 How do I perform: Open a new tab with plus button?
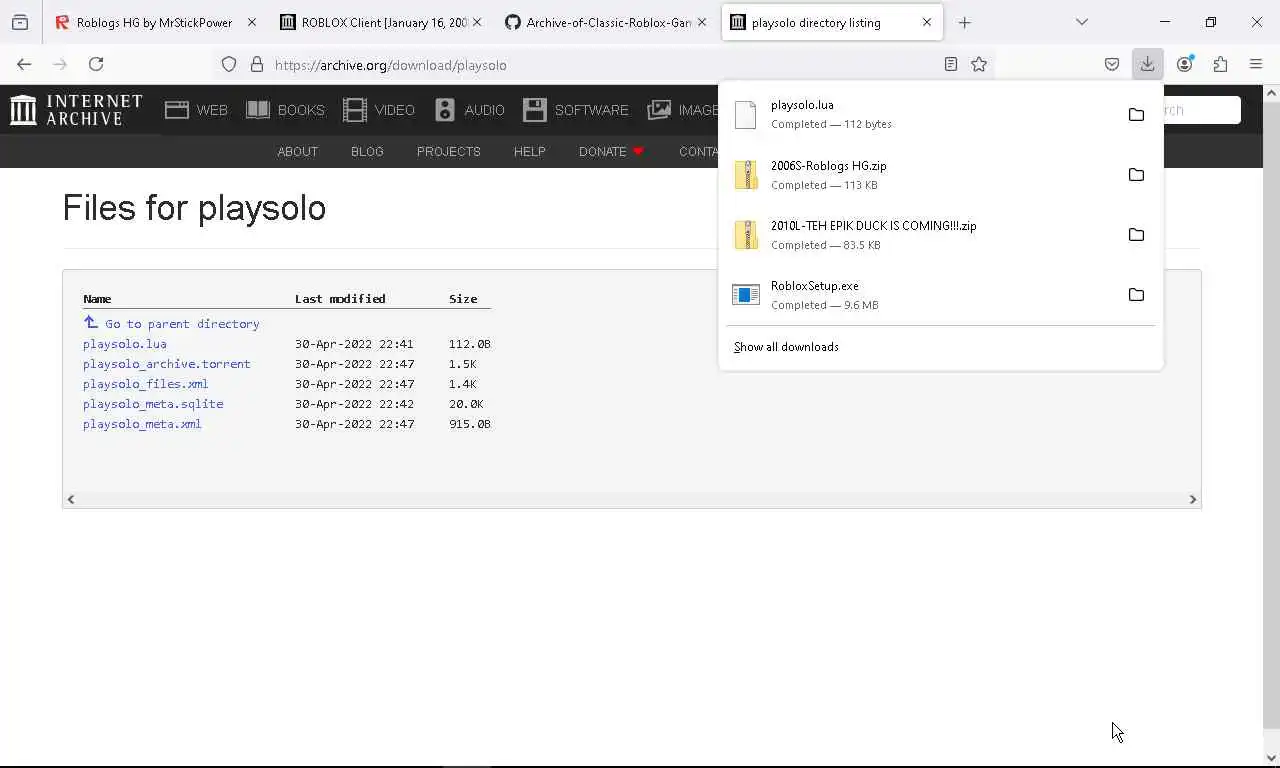pos(964,22)
